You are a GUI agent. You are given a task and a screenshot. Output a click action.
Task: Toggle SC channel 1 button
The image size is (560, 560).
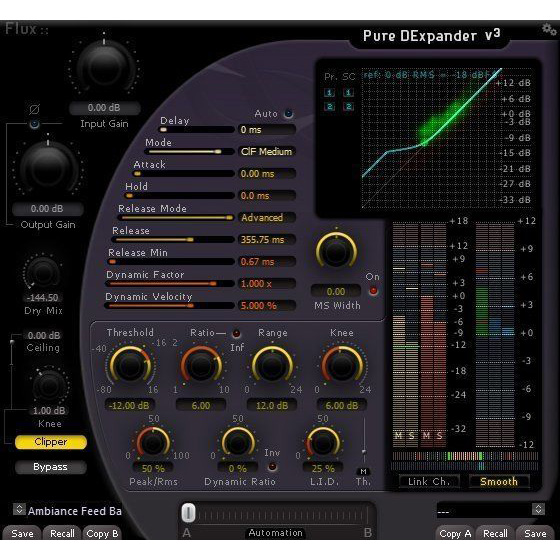348,93
